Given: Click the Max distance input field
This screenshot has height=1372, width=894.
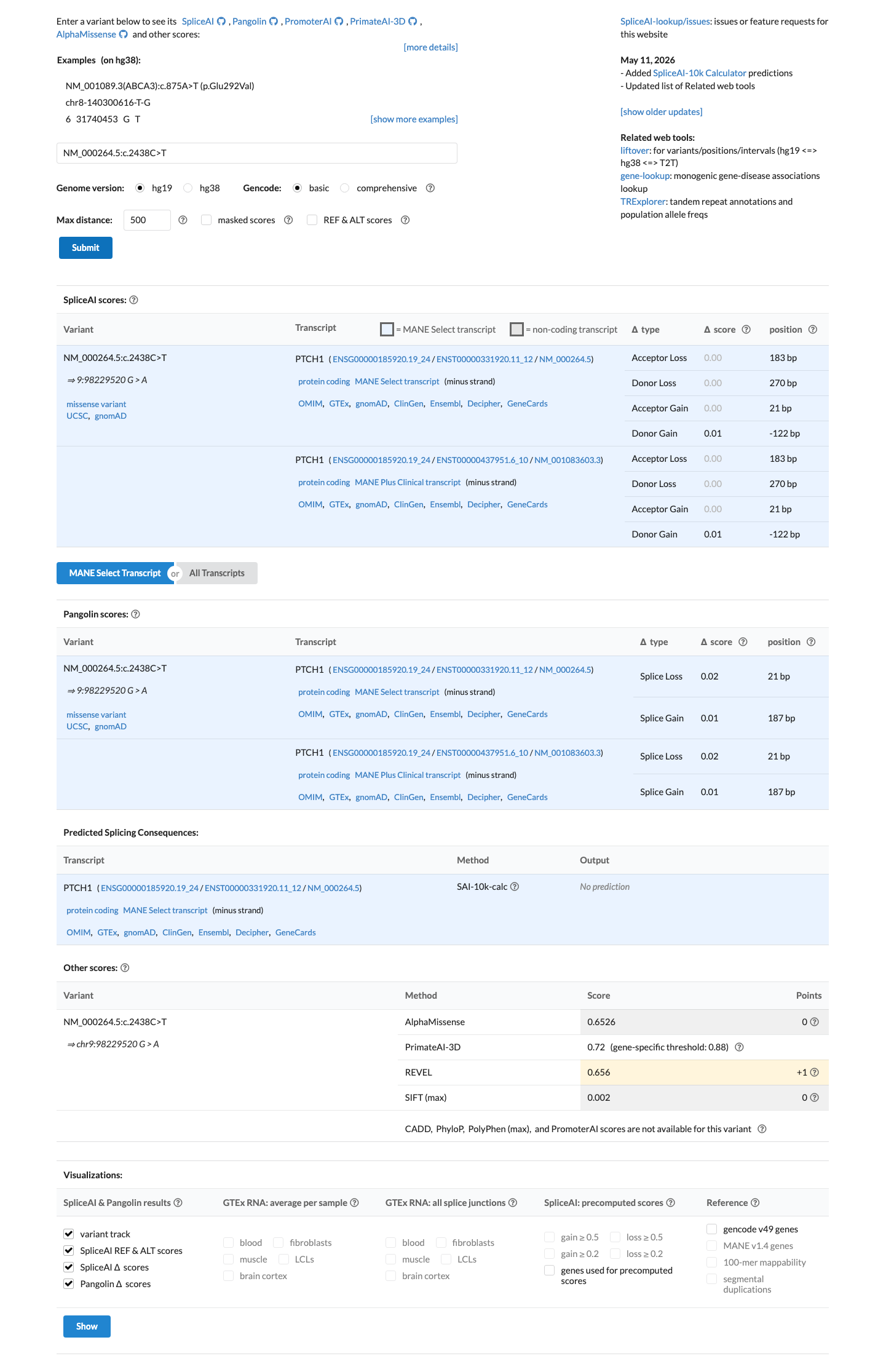Looking at the screenshot, I should 147,220.
